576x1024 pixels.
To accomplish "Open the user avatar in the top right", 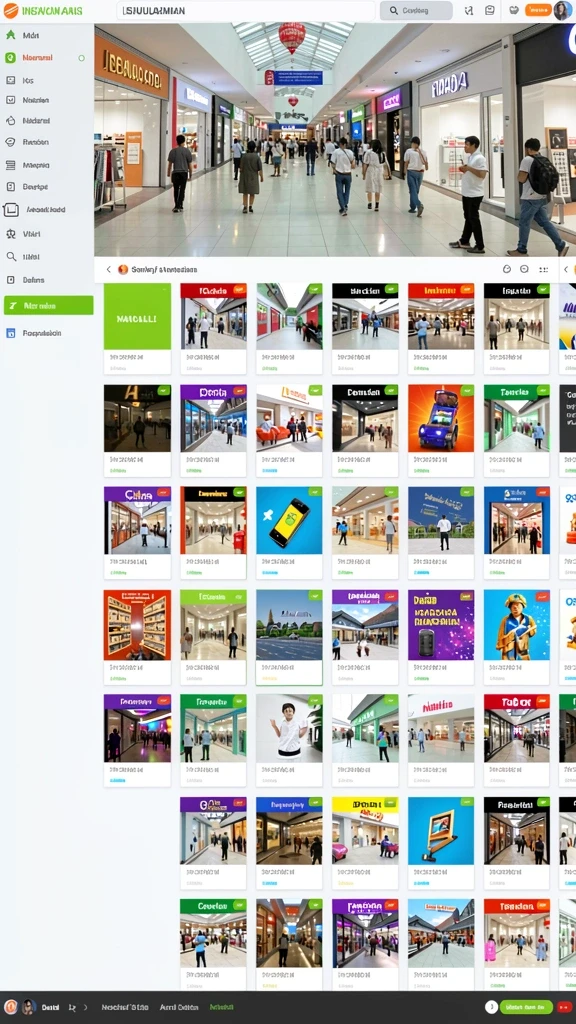I will tap(562, 10).
